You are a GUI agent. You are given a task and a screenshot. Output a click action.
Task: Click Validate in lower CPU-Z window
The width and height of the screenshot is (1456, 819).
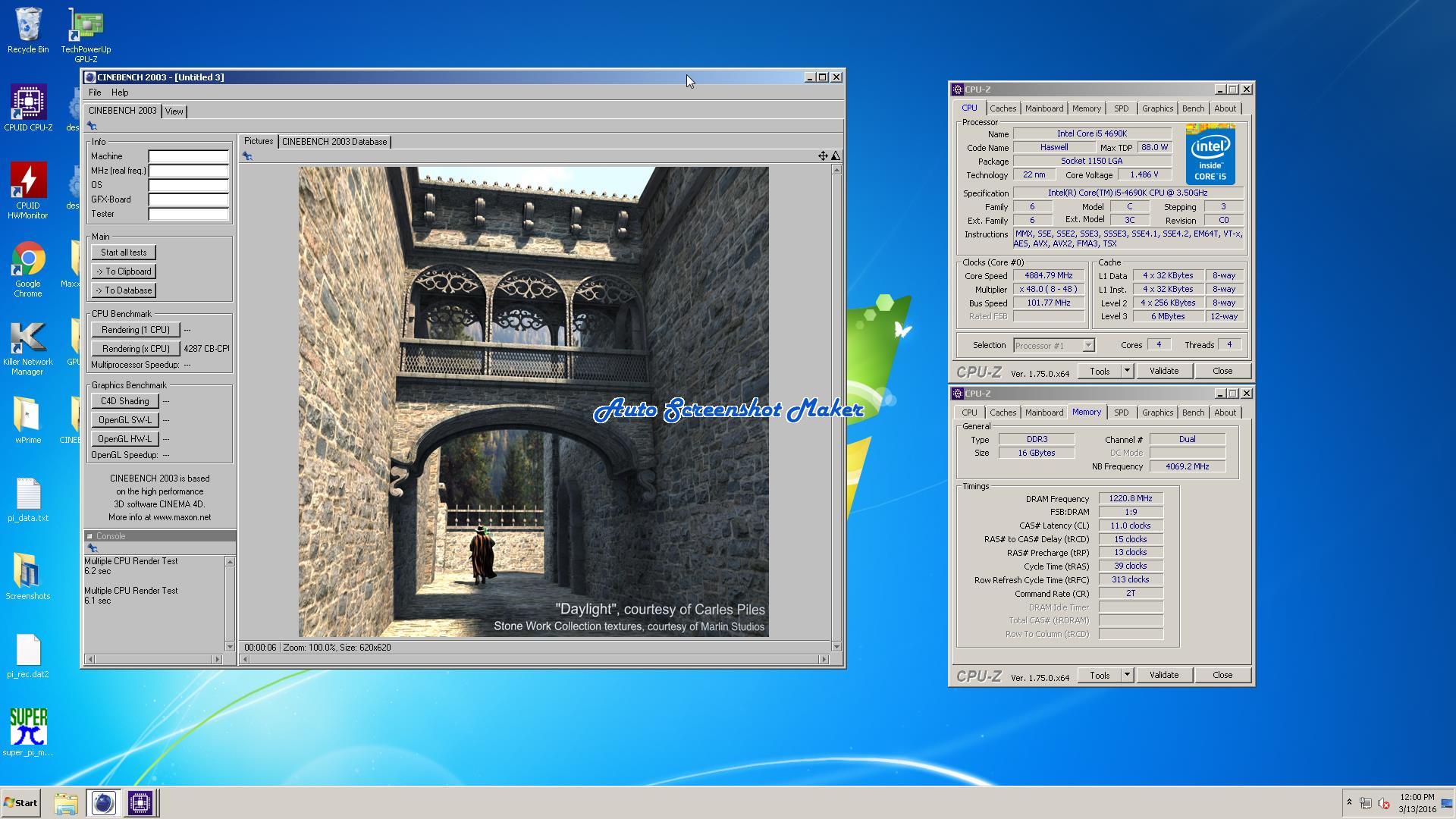[x=1164, y=675]
